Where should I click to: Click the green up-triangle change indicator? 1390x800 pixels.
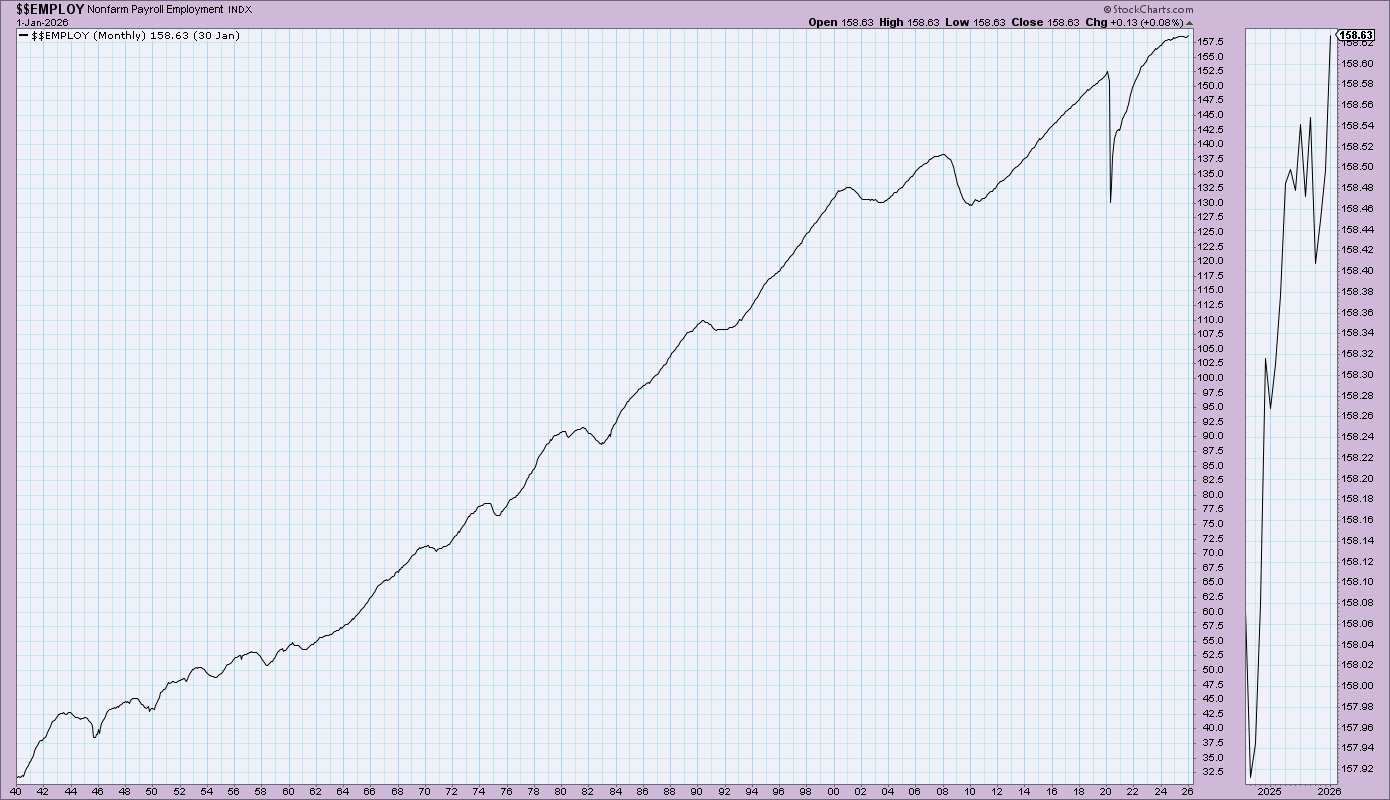pyautogui.click(x=1190, y=22)
